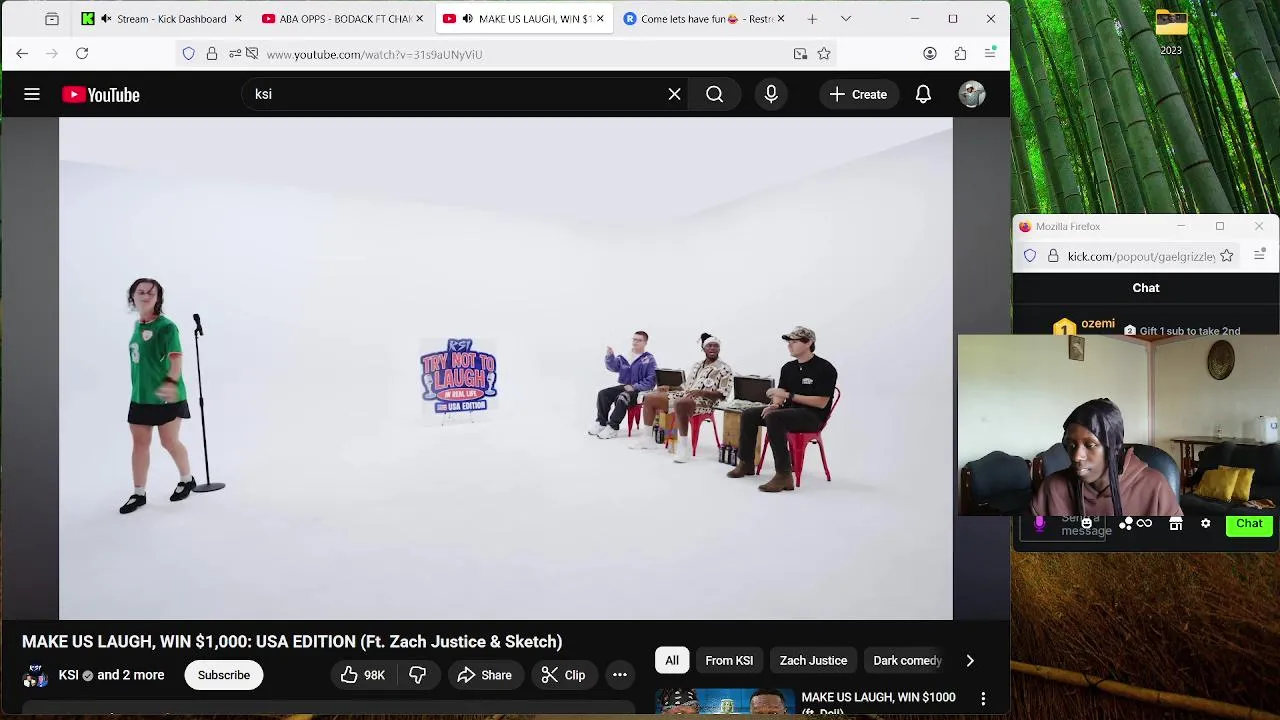The width and height of the screenshot is (1280, 720).
Task: Open the tracking protection shield in the YouTube address bar
Action: (x=188, y=54)
